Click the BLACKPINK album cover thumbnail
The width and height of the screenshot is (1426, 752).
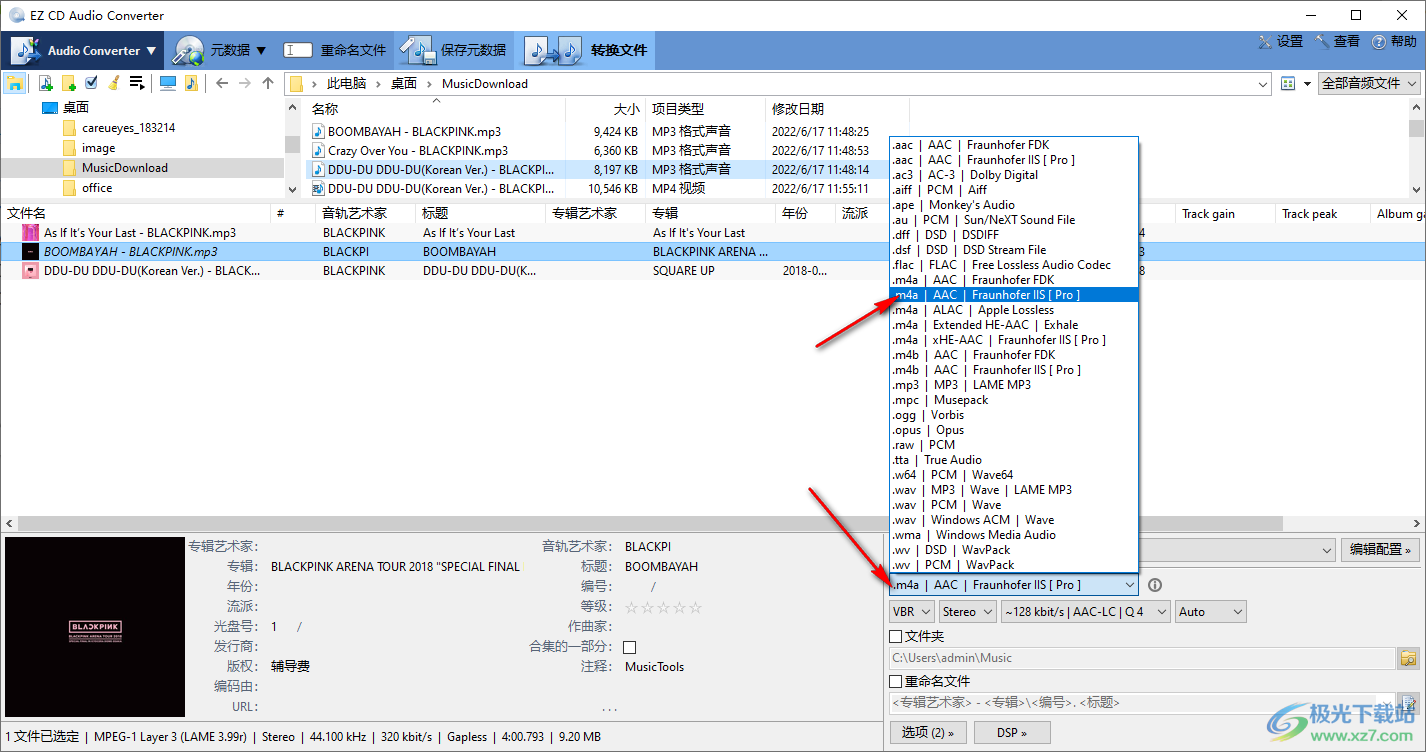point(95,626)
